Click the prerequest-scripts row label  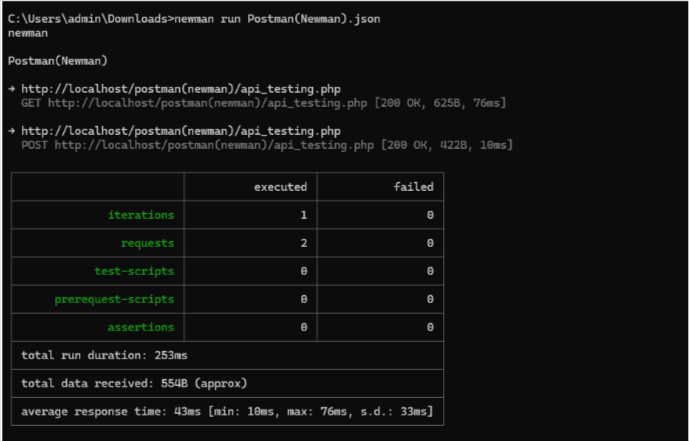click(x=114, y=299)
